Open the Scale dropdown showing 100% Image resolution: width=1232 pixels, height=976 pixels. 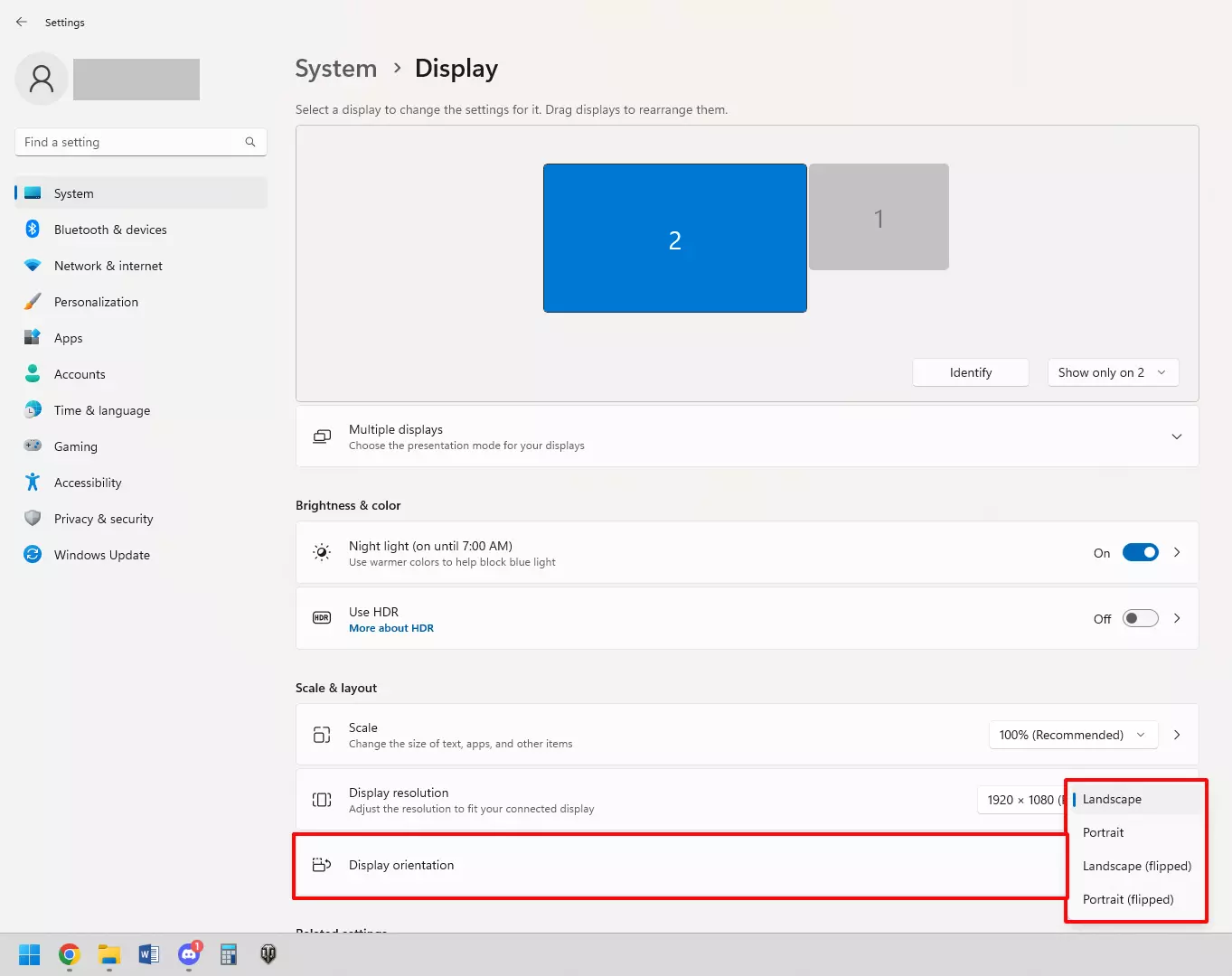tap(1072, 735)
